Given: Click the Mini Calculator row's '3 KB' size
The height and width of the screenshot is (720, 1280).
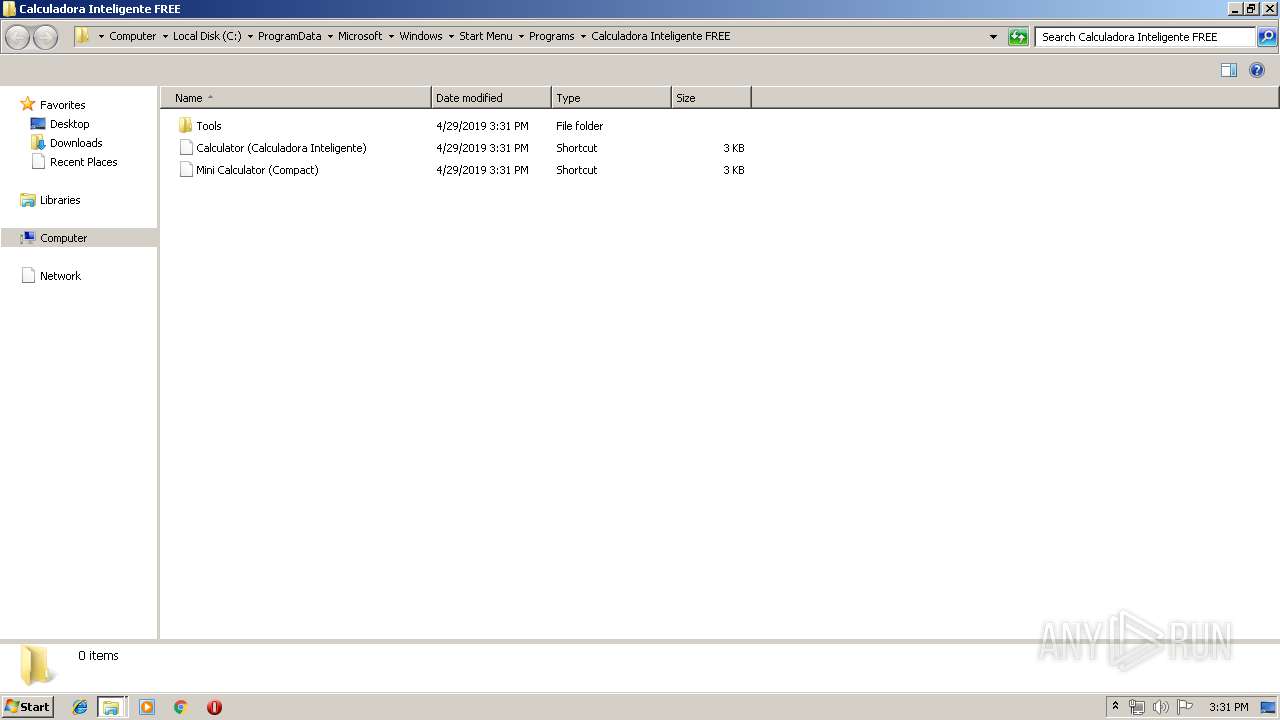Looking at the screenshot, I should click(734, 170).
